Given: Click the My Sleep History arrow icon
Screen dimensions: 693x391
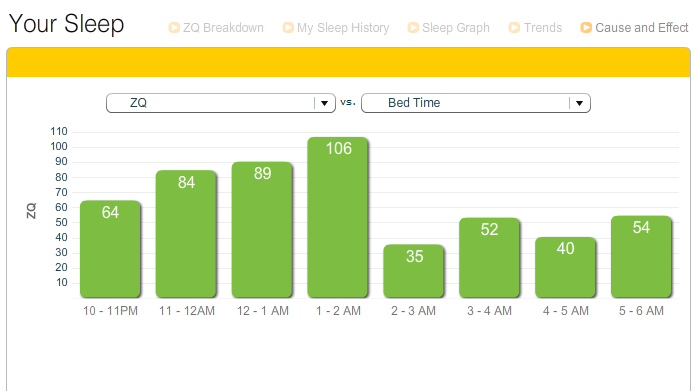Looking at the screenshot, I should [288, 28].
